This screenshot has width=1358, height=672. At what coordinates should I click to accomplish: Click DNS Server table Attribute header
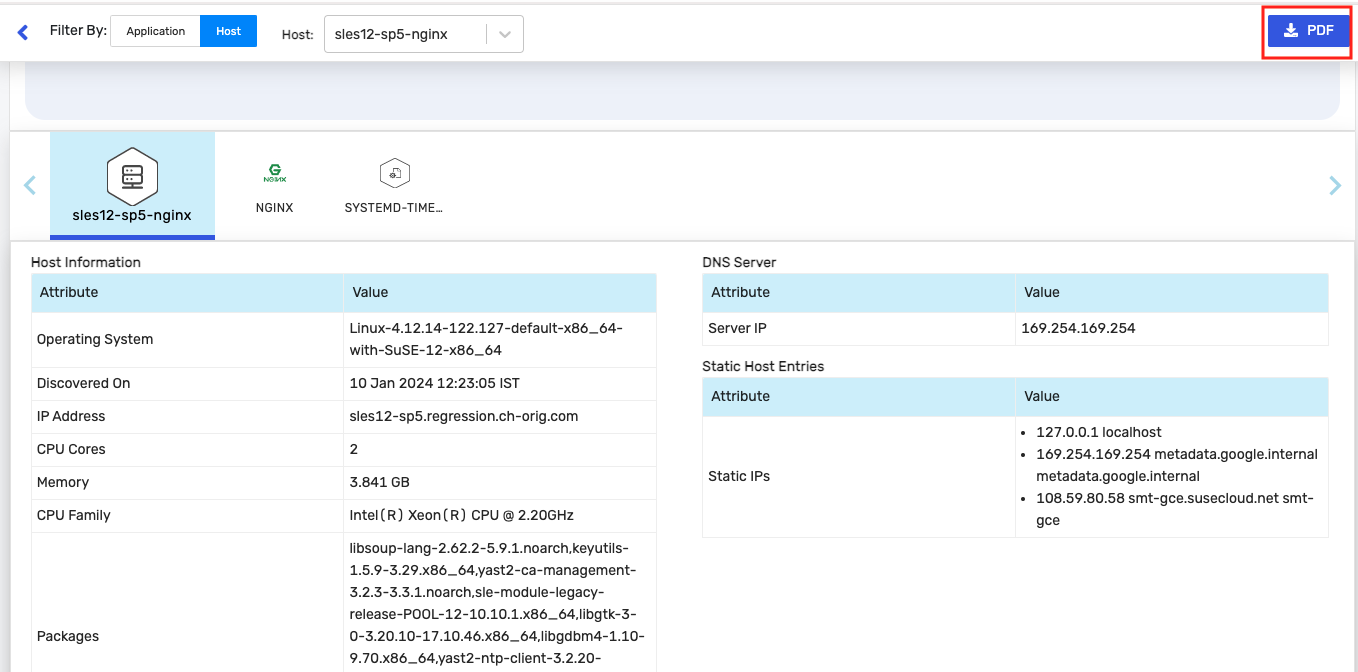(859, 292)
